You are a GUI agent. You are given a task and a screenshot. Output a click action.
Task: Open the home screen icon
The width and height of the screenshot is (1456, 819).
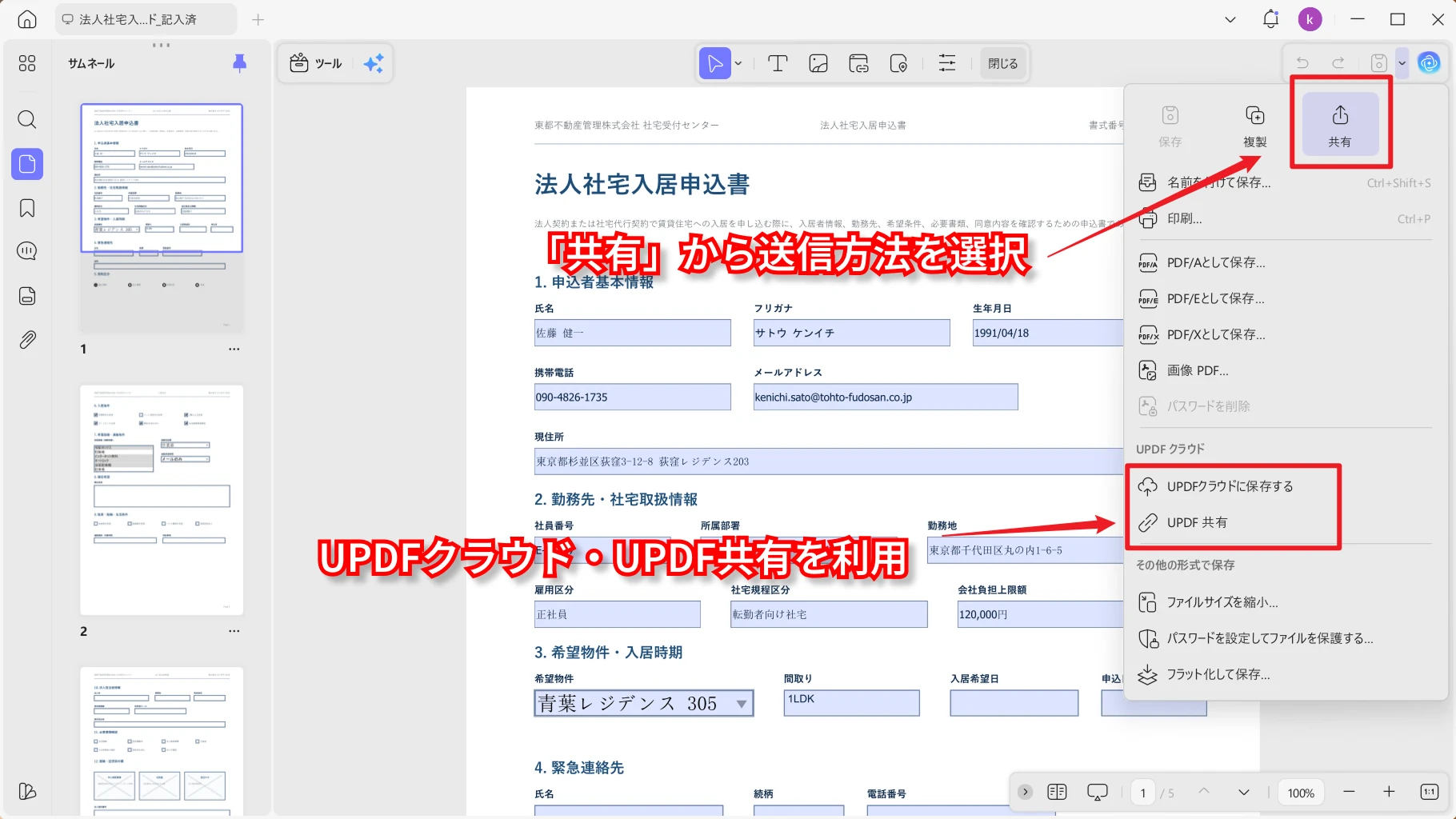[x=27, y=19]
